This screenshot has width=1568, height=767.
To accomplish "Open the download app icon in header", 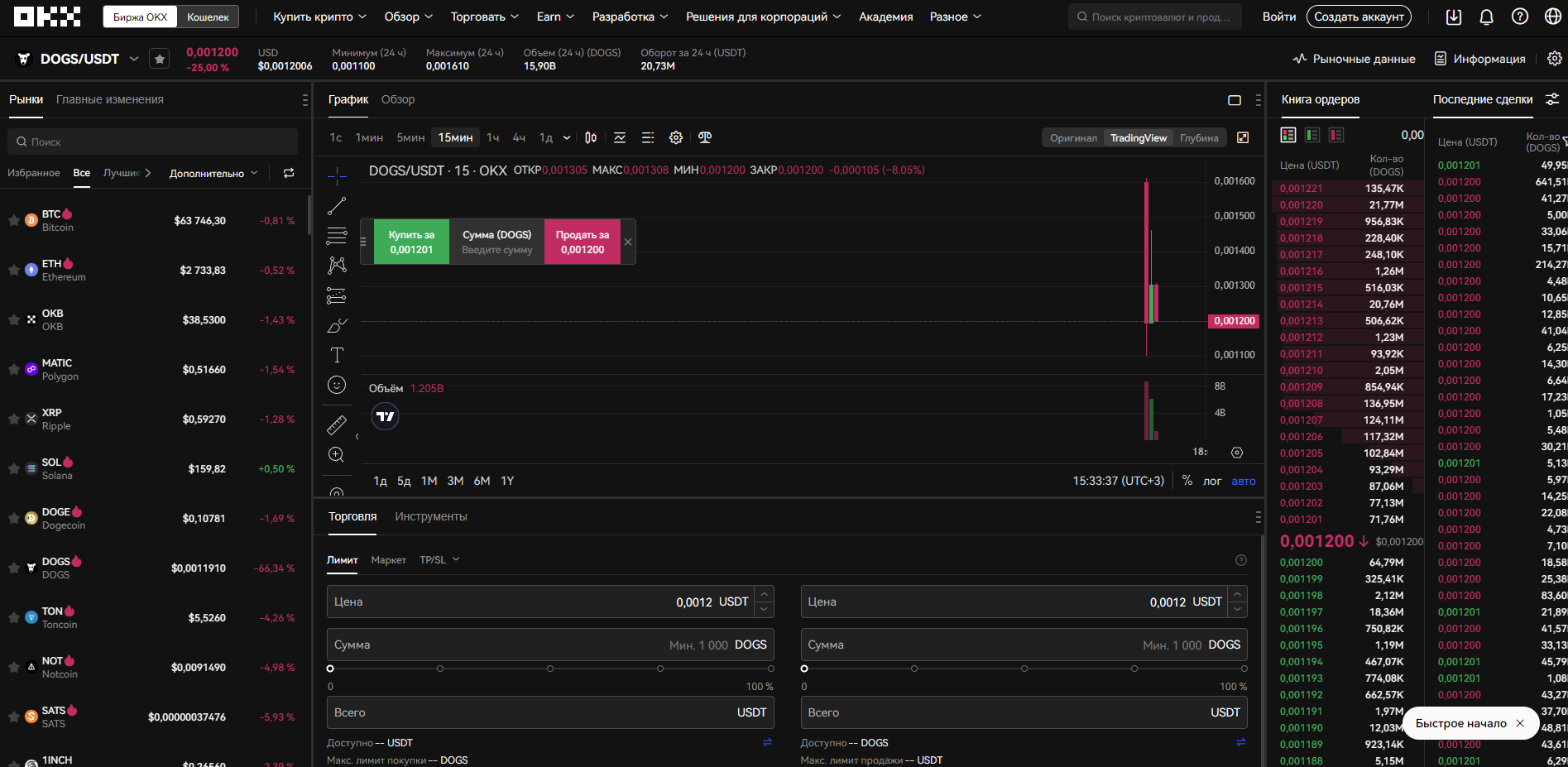I will [x=1453, y=17].
